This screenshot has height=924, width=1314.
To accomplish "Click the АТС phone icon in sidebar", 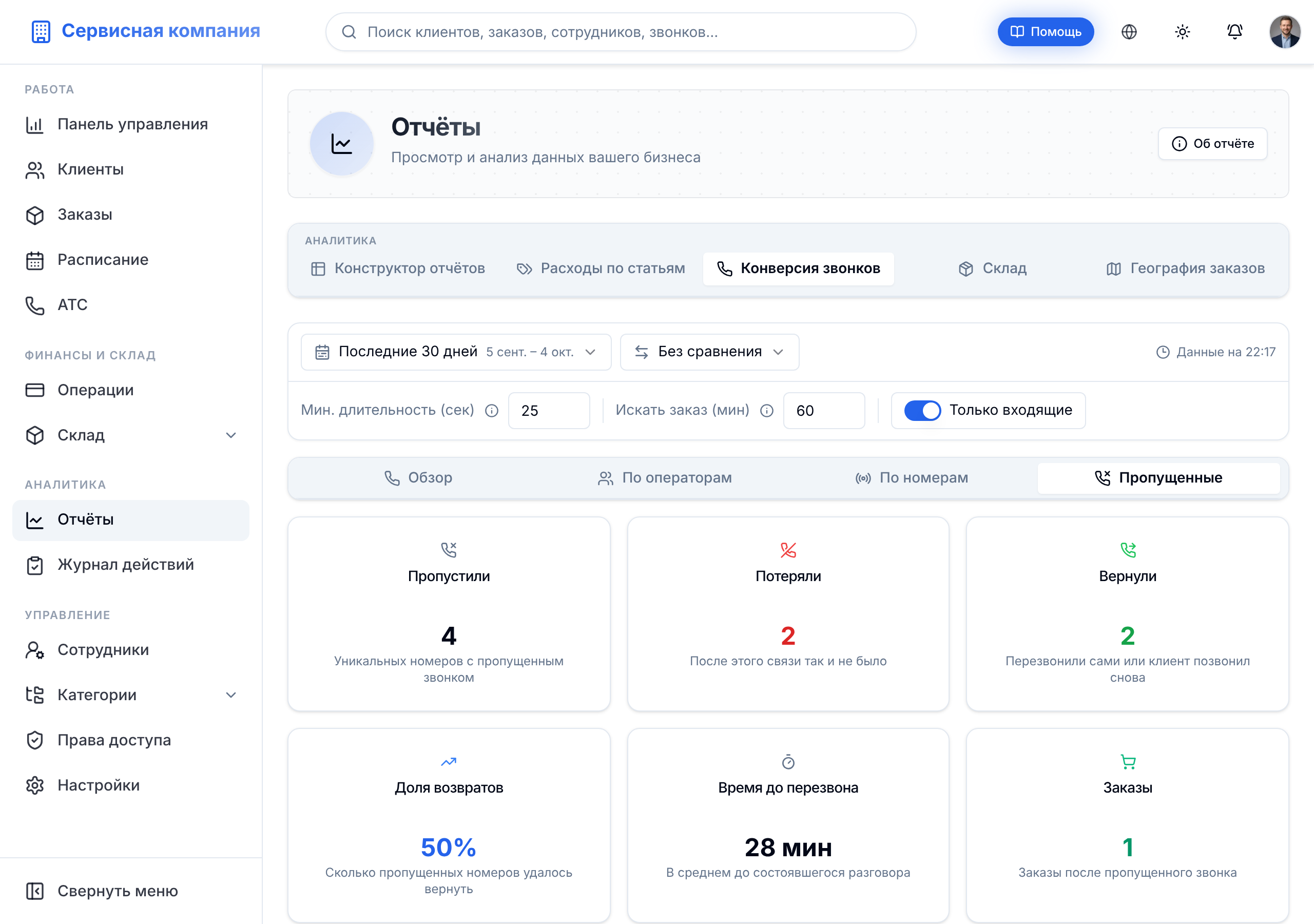I will [35, 305].
